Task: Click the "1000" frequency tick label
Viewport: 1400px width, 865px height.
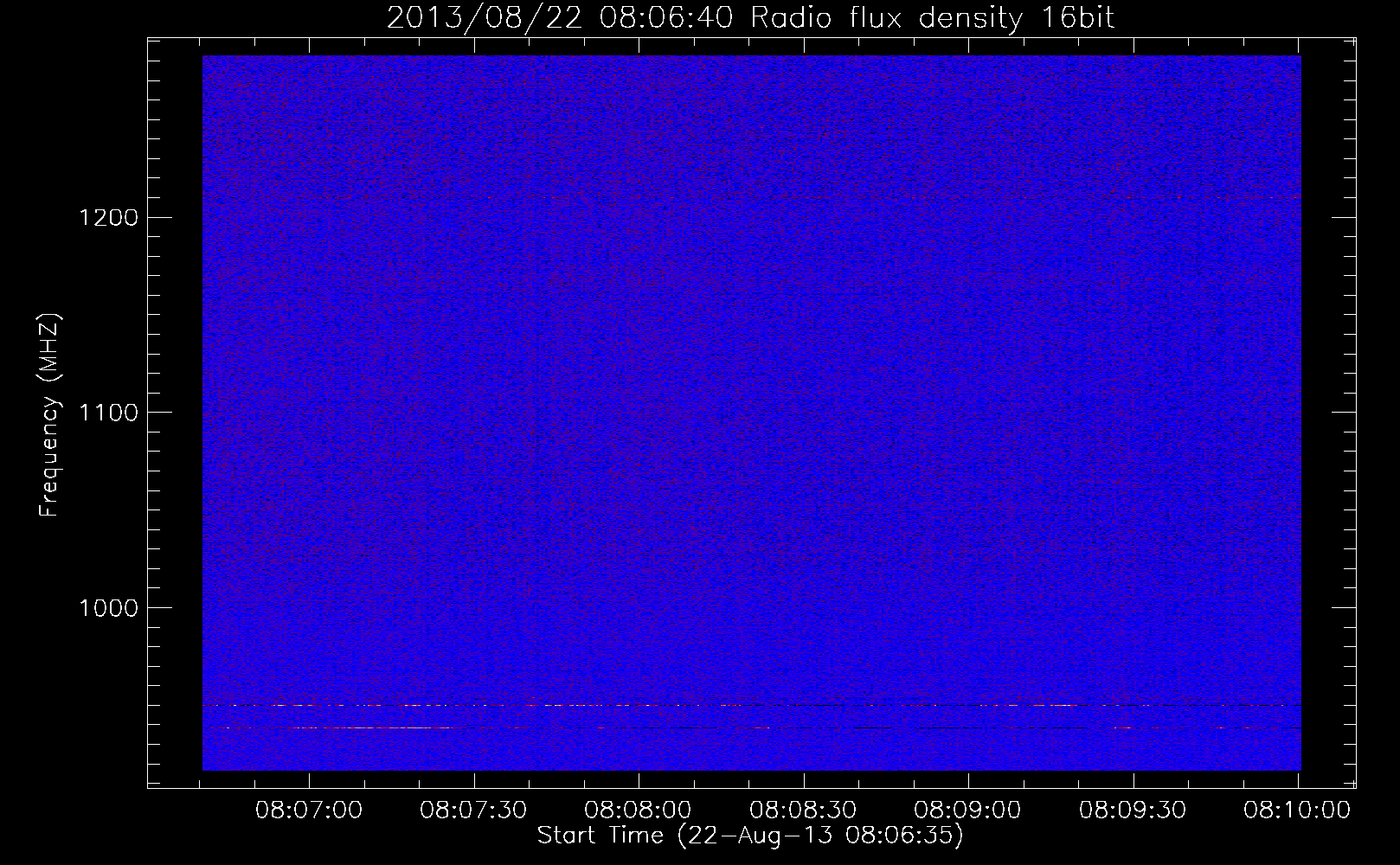Action: (x=108, y=608)
